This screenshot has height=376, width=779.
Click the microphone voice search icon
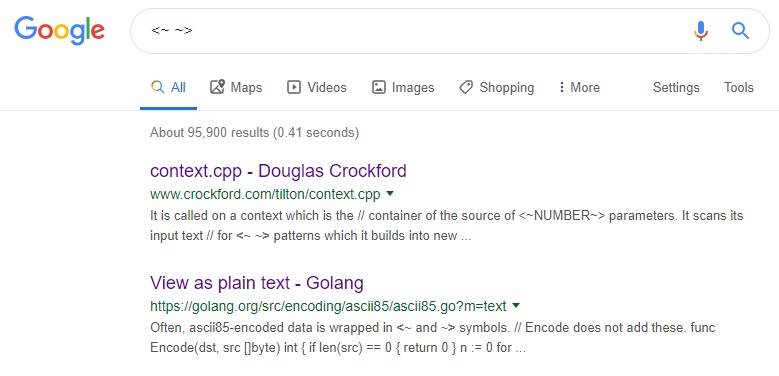[701, 31]
